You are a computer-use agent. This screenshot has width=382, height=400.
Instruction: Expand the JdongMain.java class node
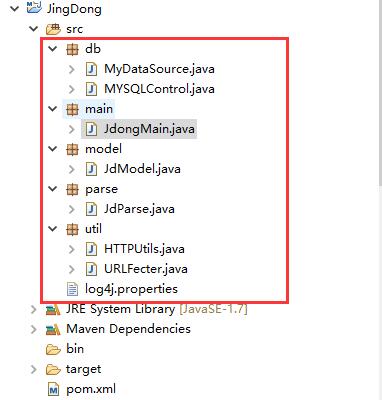point(71,129)
